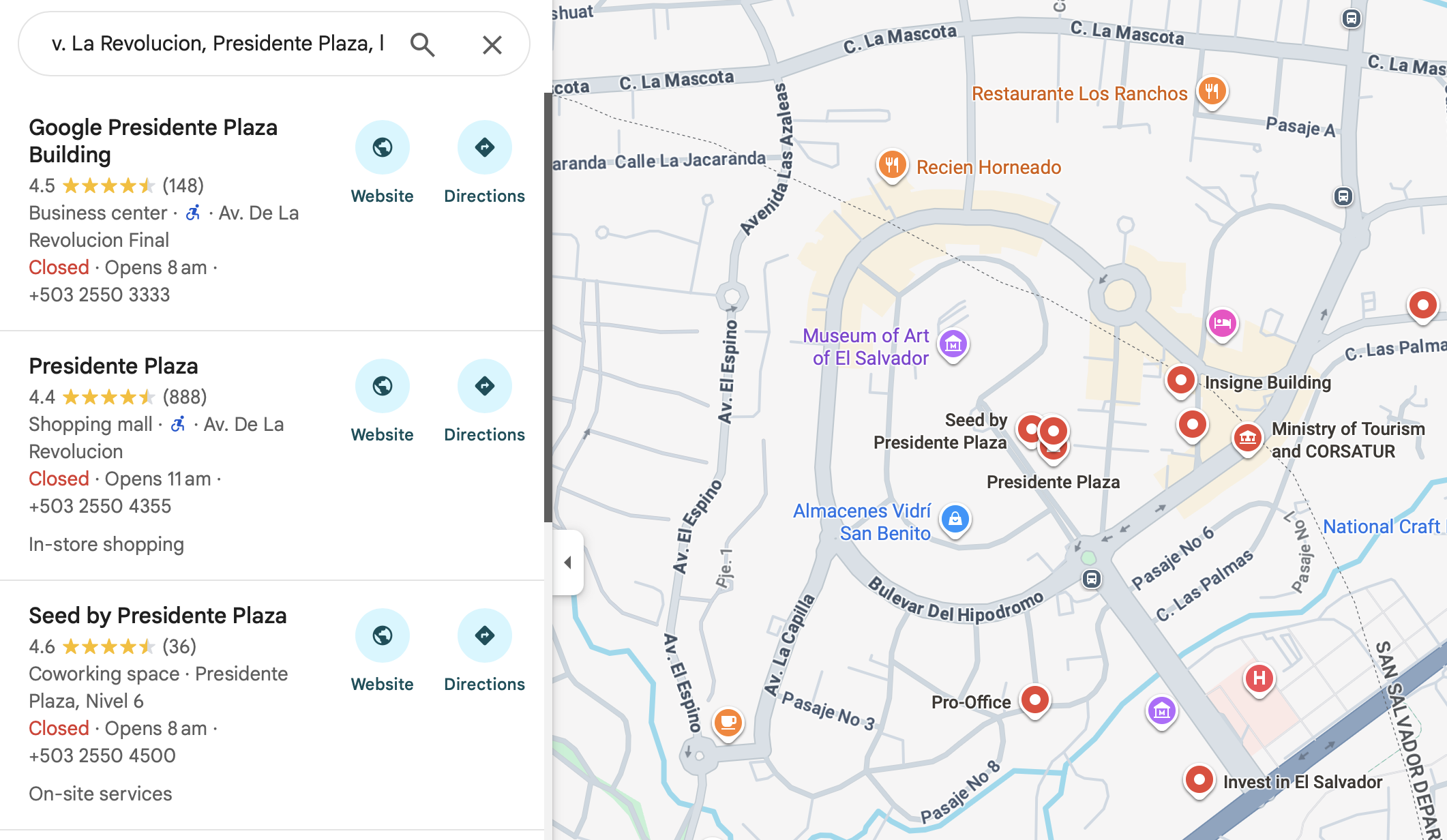Click the Pro-Office red pin
Viewport: 1447px width, 840px height.
(x=1035, y=700)
